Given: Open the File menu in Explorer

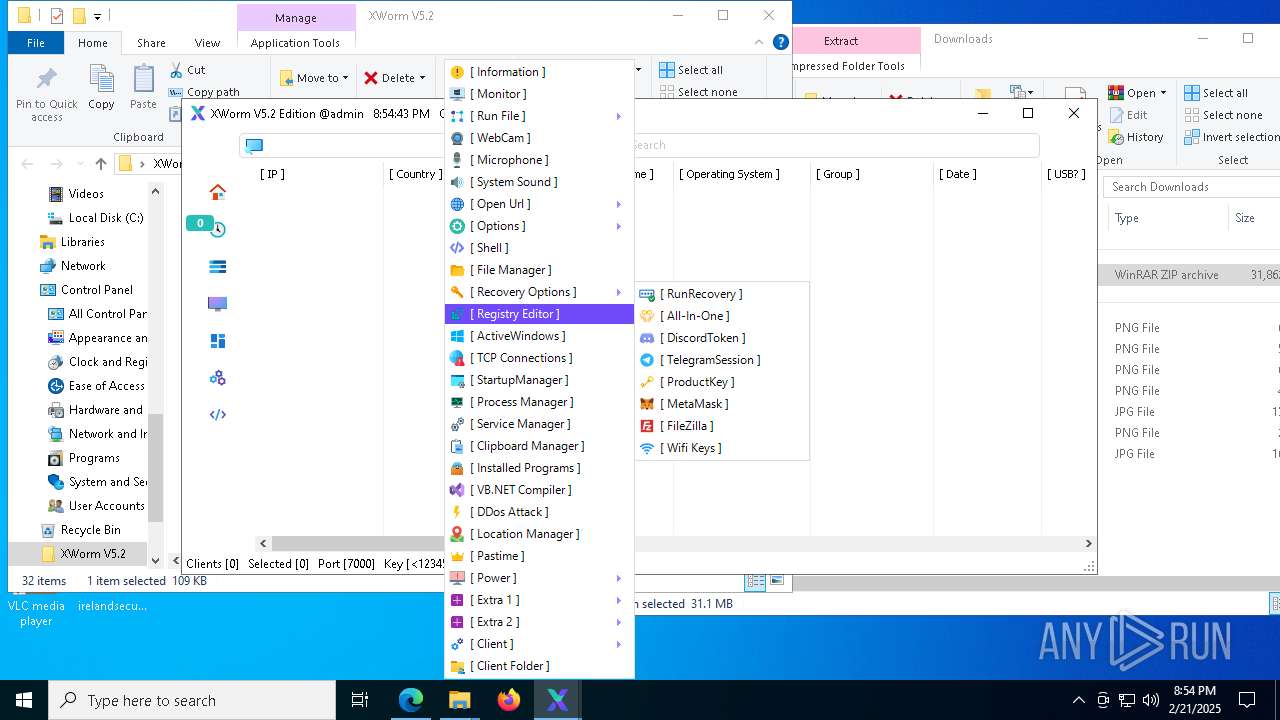Looking at the screenshot, I should [x=36, y=43].
